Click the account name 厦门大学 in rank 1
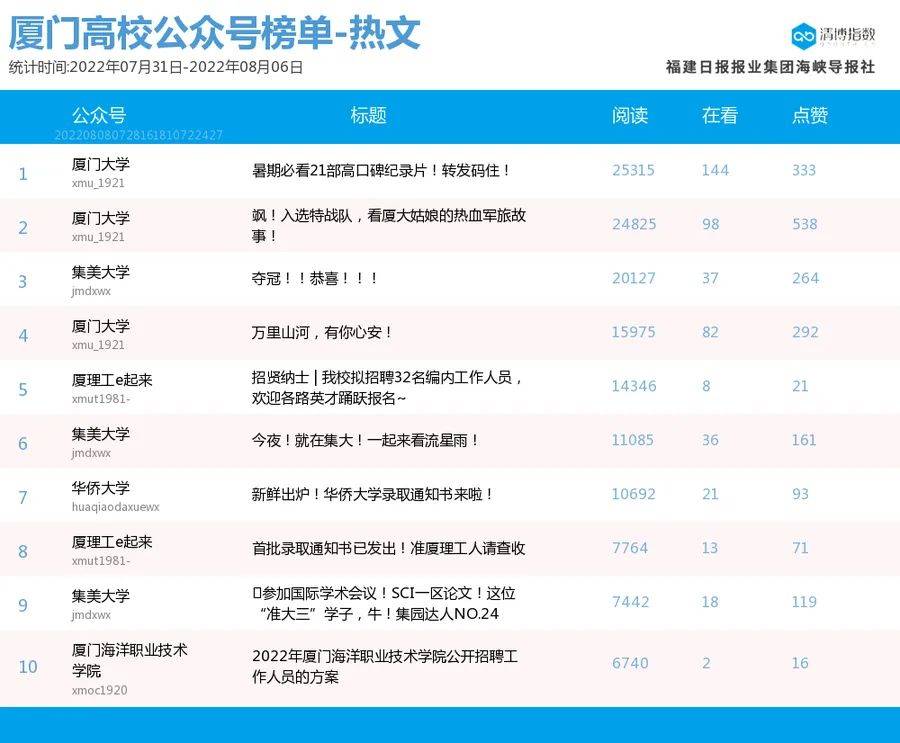Viewport: 900px width, 743px height. pos(100,164)
